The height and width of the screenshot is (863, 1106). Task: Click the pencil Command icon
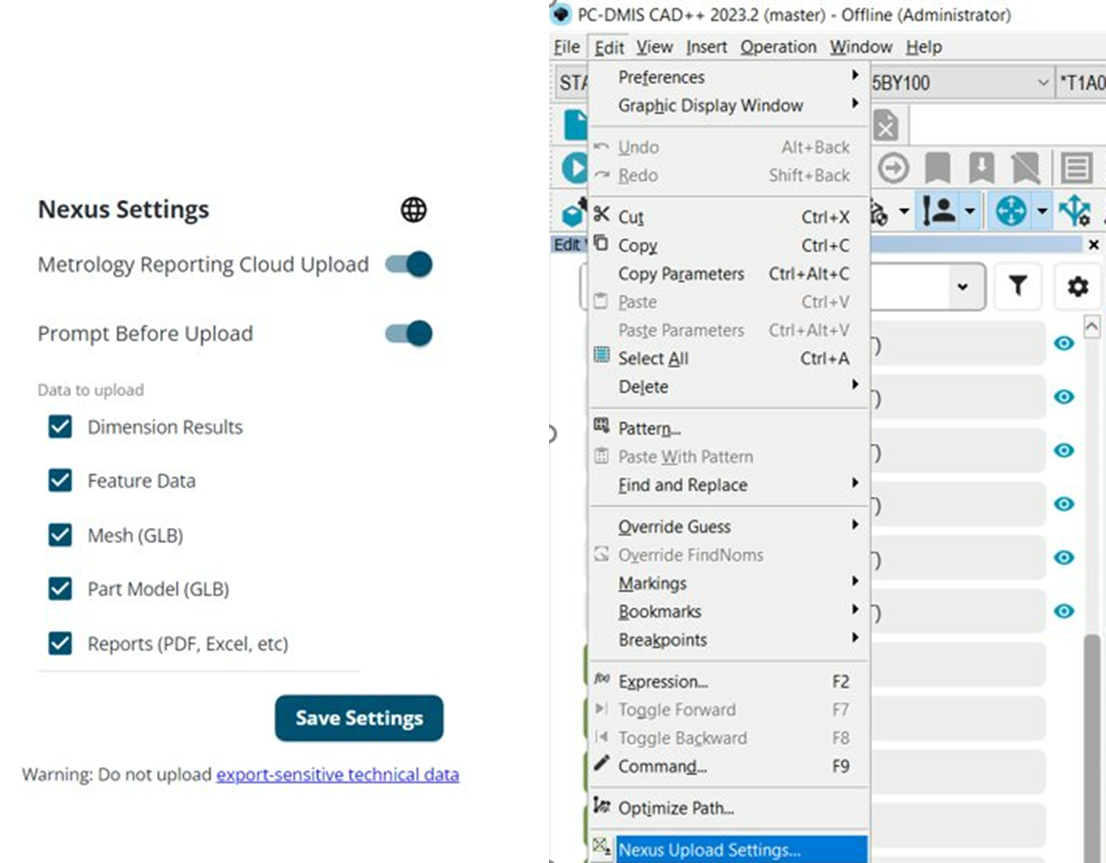tap(602, 763)
